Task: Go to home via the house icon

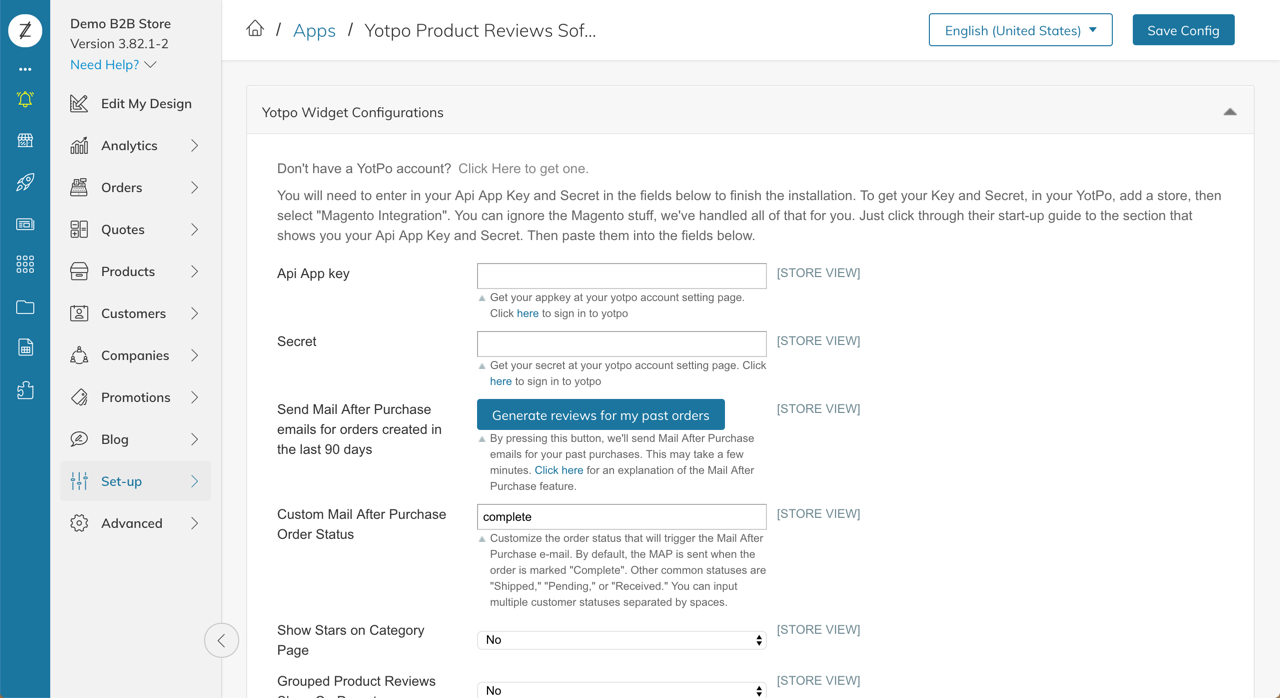Action: pyautogui.click(x=255, y=29)
